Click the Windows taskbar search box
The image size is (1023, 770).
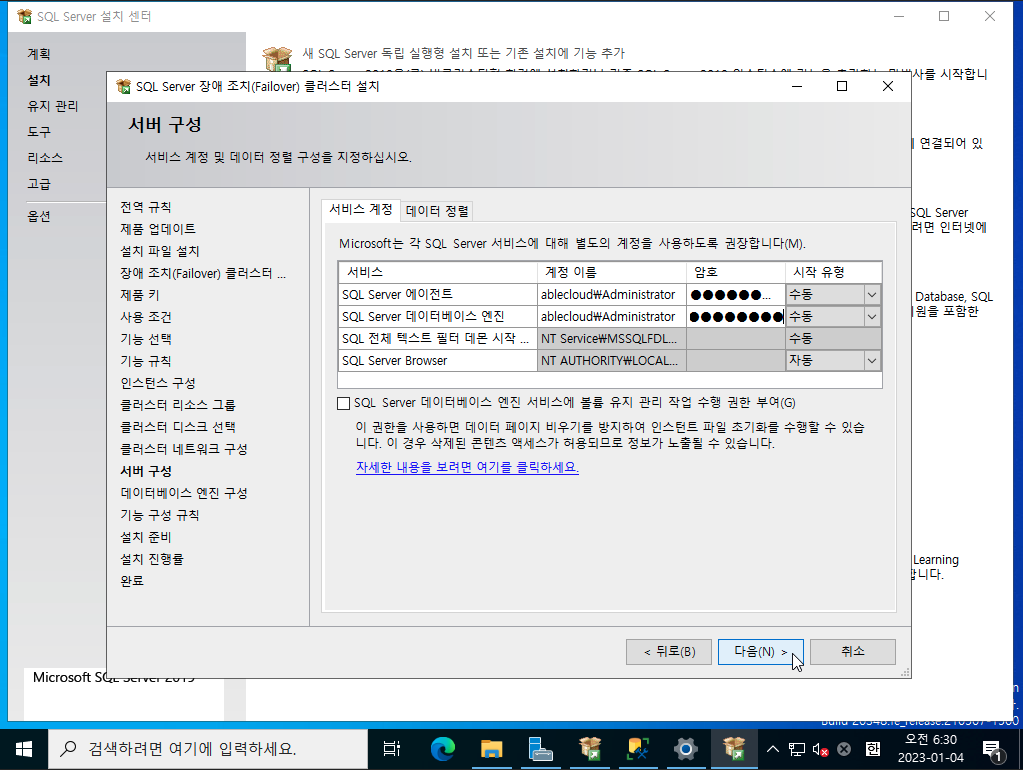207,749
